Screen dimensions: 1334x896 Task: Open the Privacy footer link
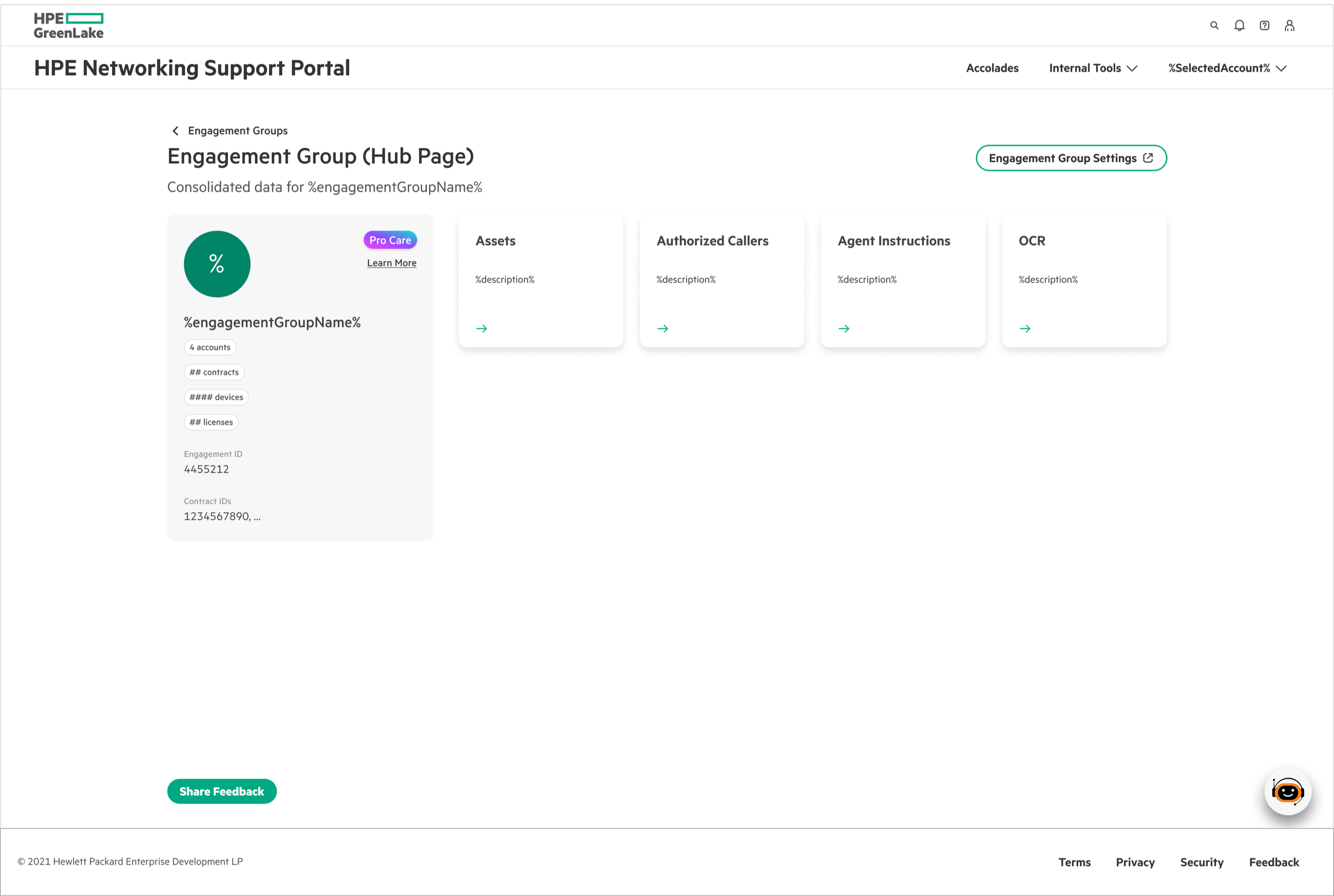point(1134,862)
